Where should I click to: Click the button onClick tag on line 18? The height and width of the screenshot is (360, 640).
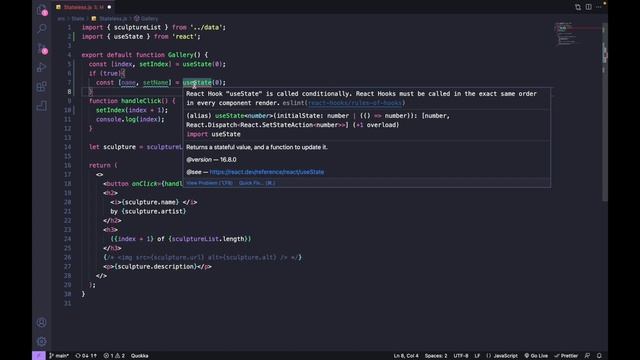(143, 184)
